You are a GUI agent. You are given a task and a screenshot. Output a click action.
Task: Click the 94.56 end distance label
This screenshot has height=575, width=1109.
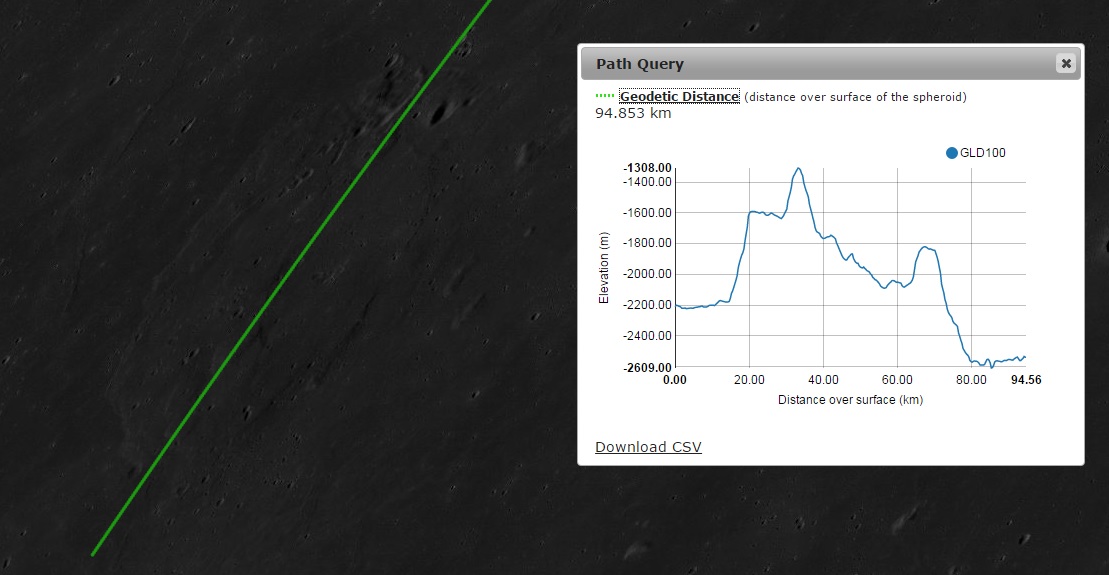pos(1026,380)
